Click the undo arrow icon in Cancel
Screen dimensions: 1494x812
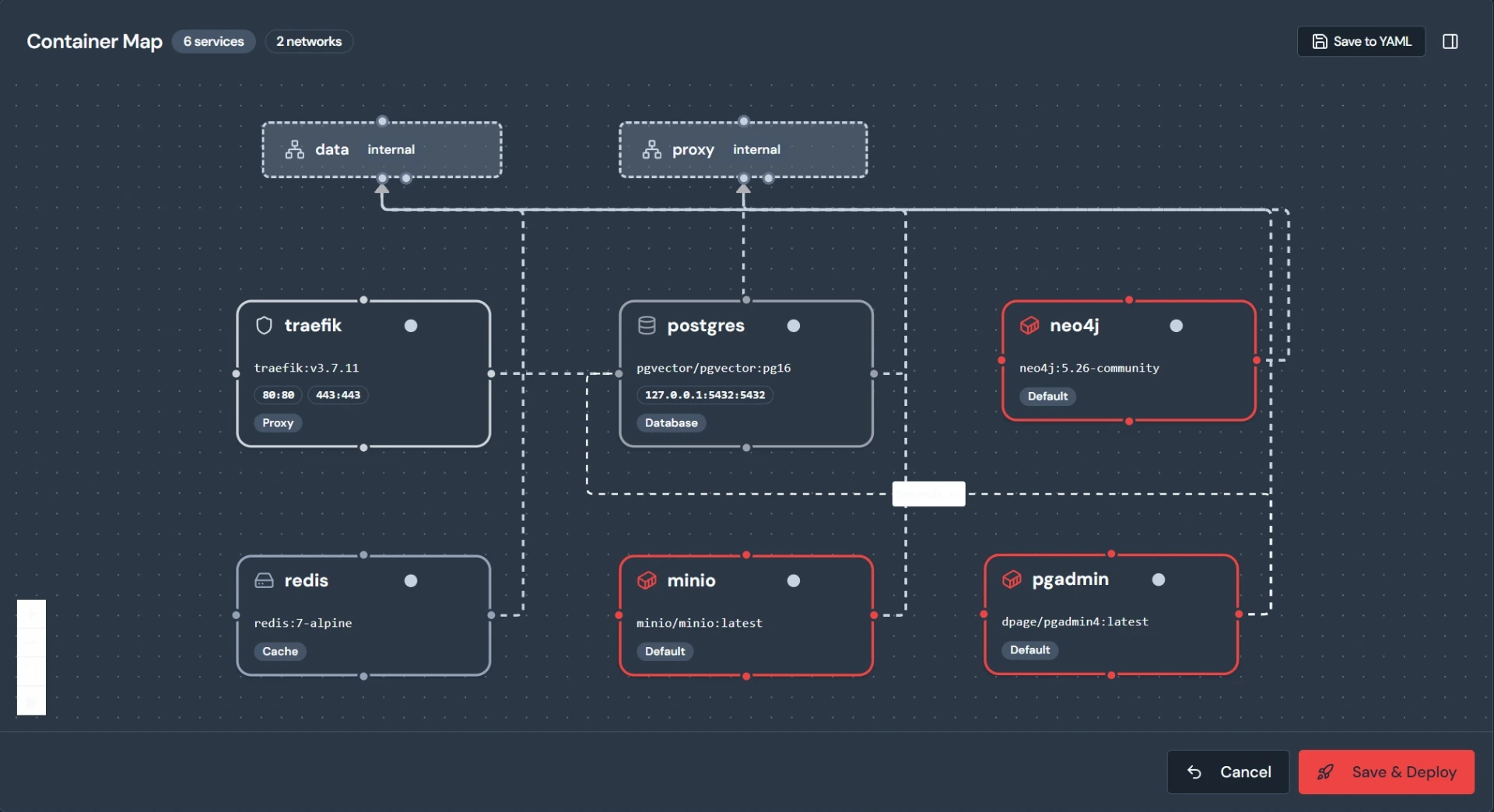(1194, 772)
